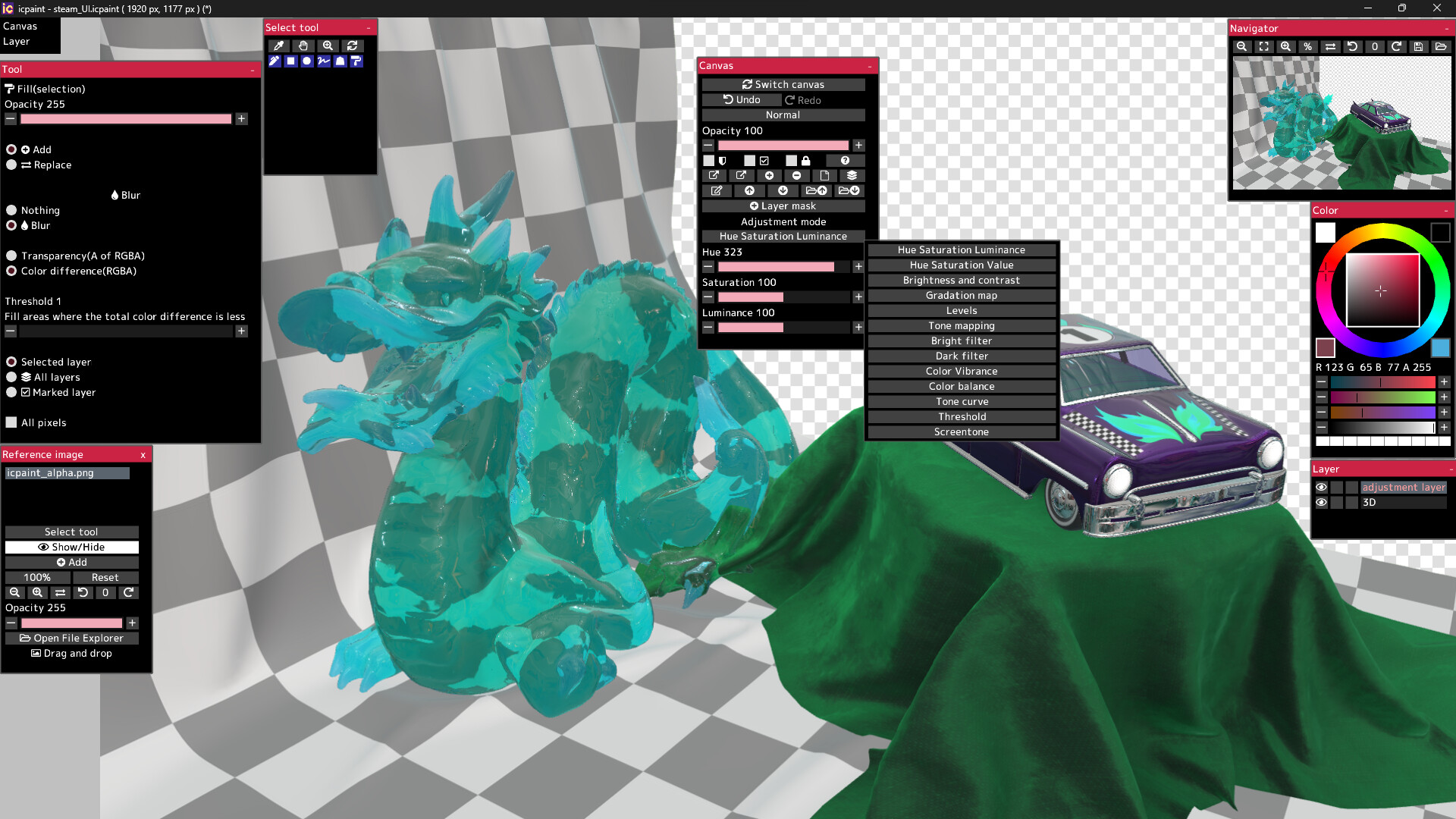Click the Switch canvas button
The width and height of the screenshot is (1456, 819).
(x=783, y=84)
